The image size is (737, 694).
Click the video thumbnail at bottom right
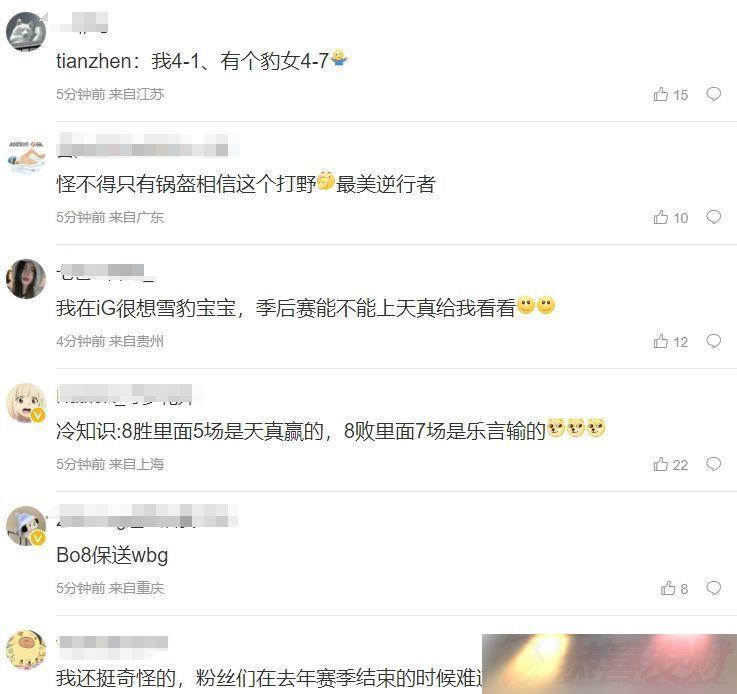click(609, 664)
